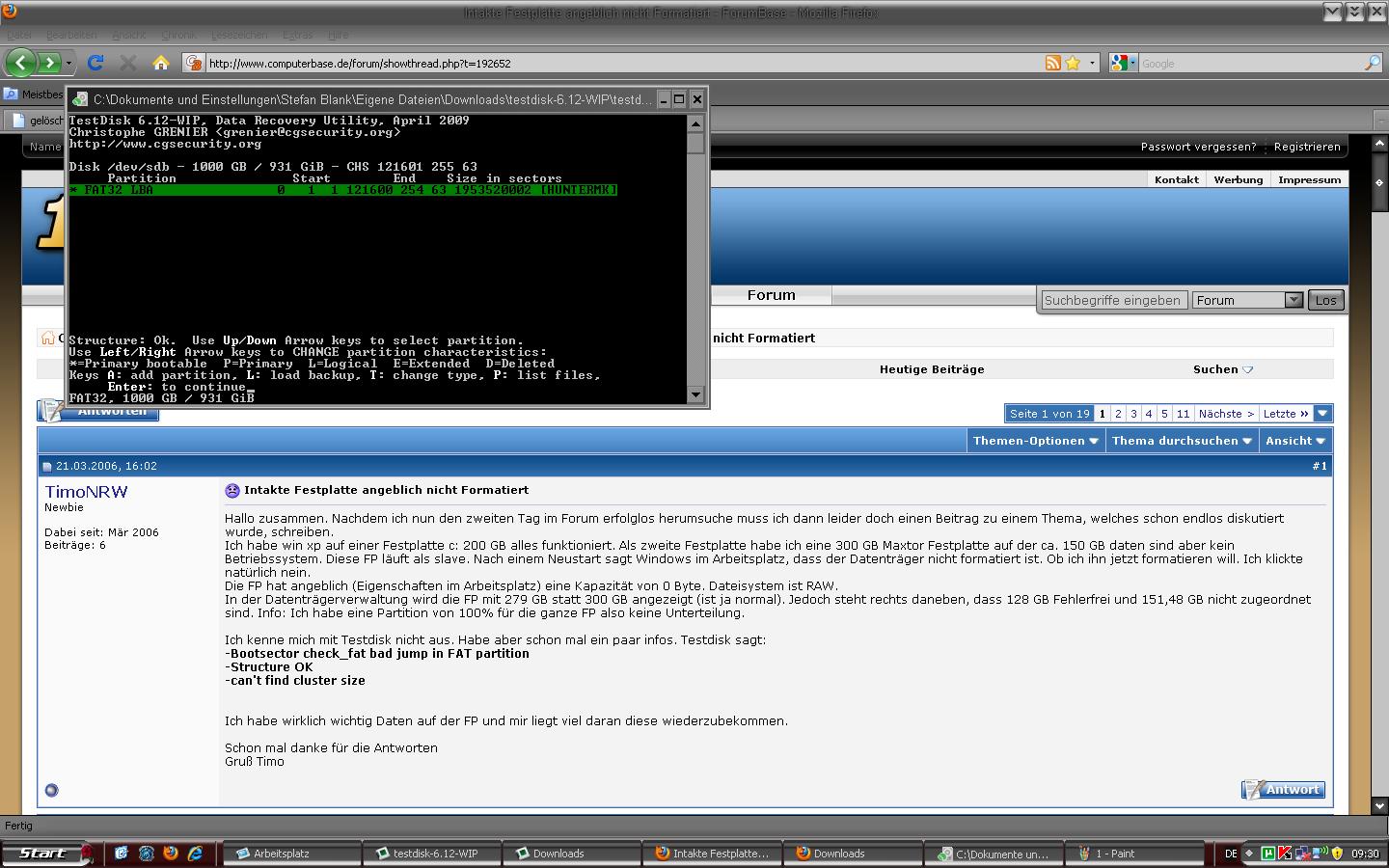This screenshot has height=868, width=1389.
Task: Open the page navigation jump dropdown arrow
Action: pos(1322,414)
